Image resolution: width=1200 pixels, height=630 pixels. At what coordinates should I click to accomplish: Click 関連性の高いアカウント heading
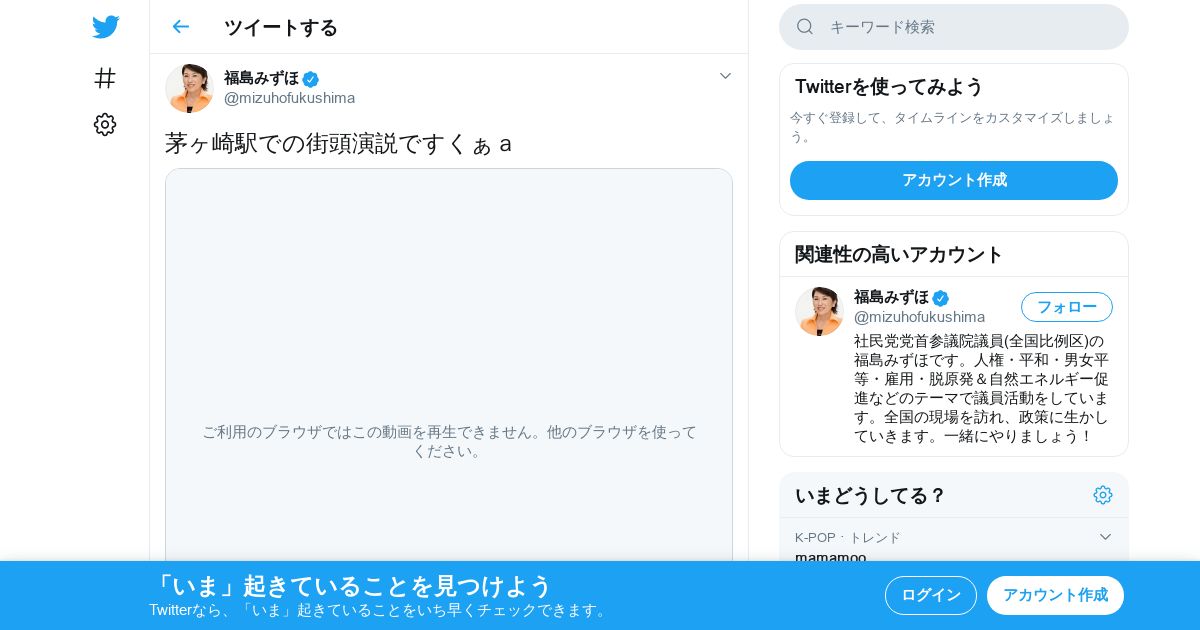pos(899,254)
